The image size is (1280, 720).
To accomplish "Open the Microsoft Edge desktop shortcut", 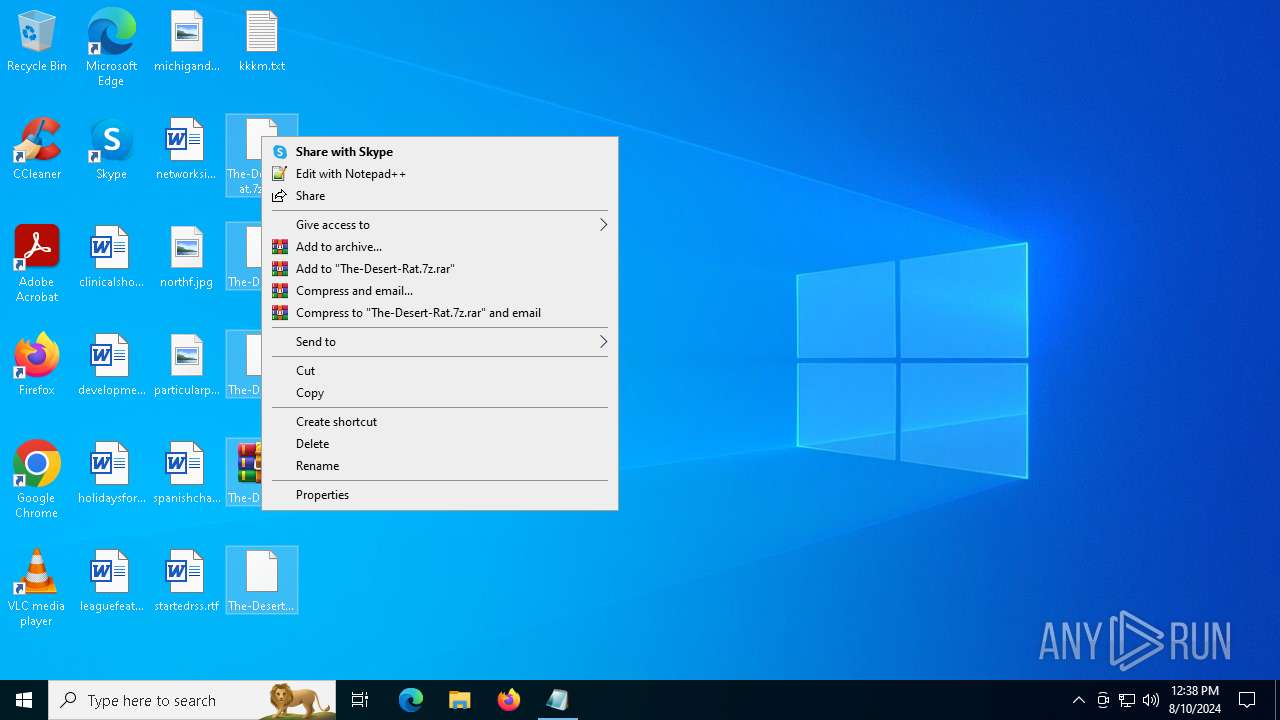I will point(111,47).
